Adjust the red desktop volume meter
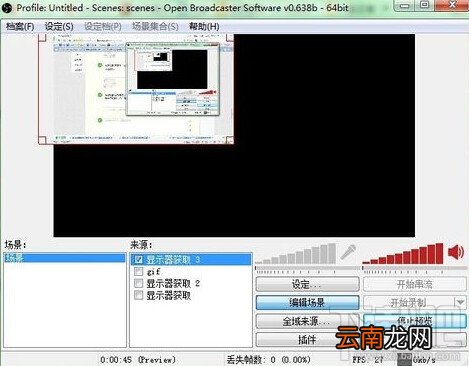This screenshot has height=366, width=469. click(403, 254)
